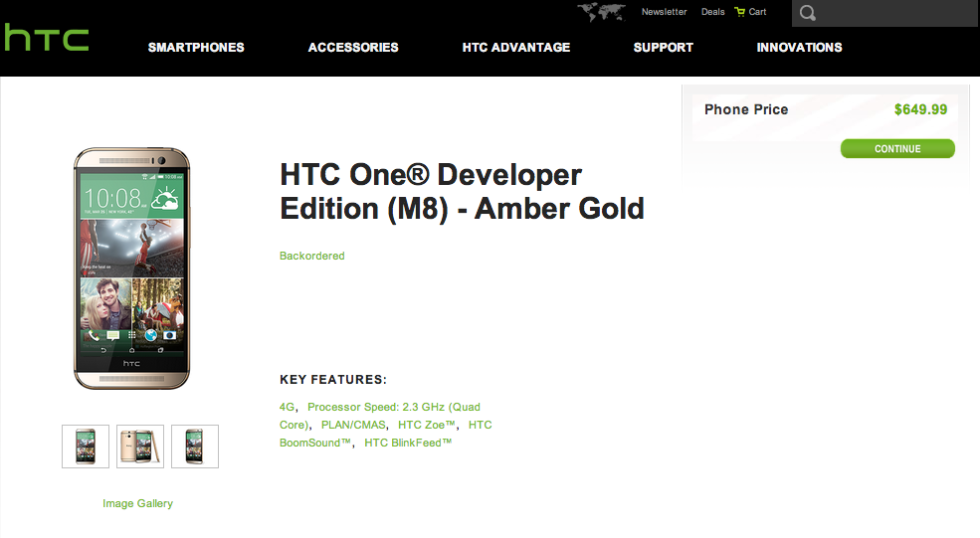Click the main HTC One product image

click(131, 268)
